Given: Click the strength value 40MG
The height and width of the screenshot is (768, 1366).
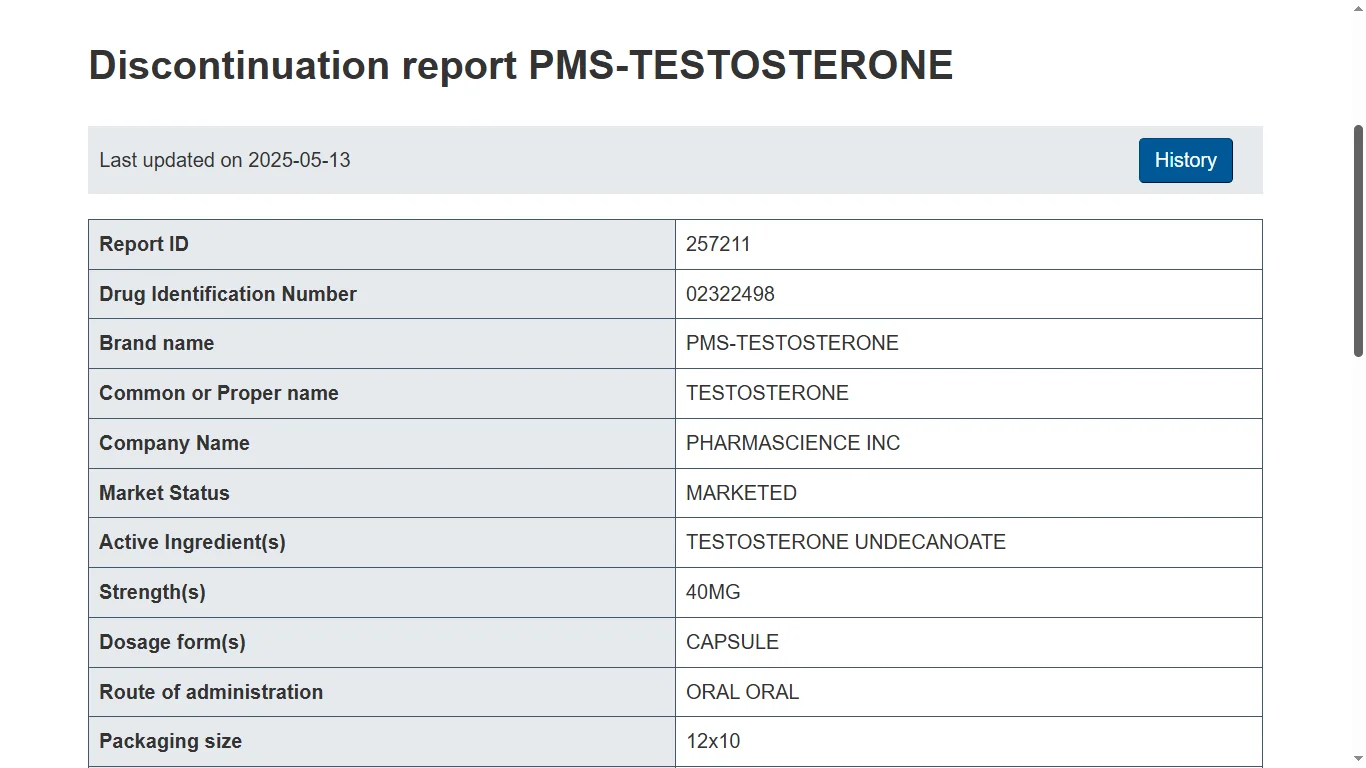Looking at the screenshot, I should (x=713, y=592).
